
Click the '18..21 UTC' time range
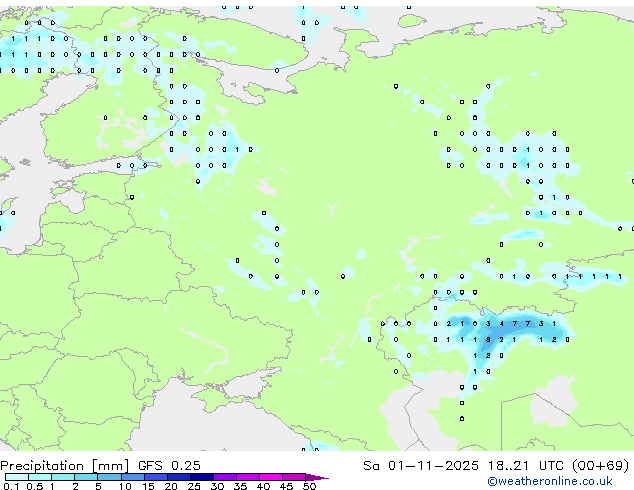click(x=525, y=466)
